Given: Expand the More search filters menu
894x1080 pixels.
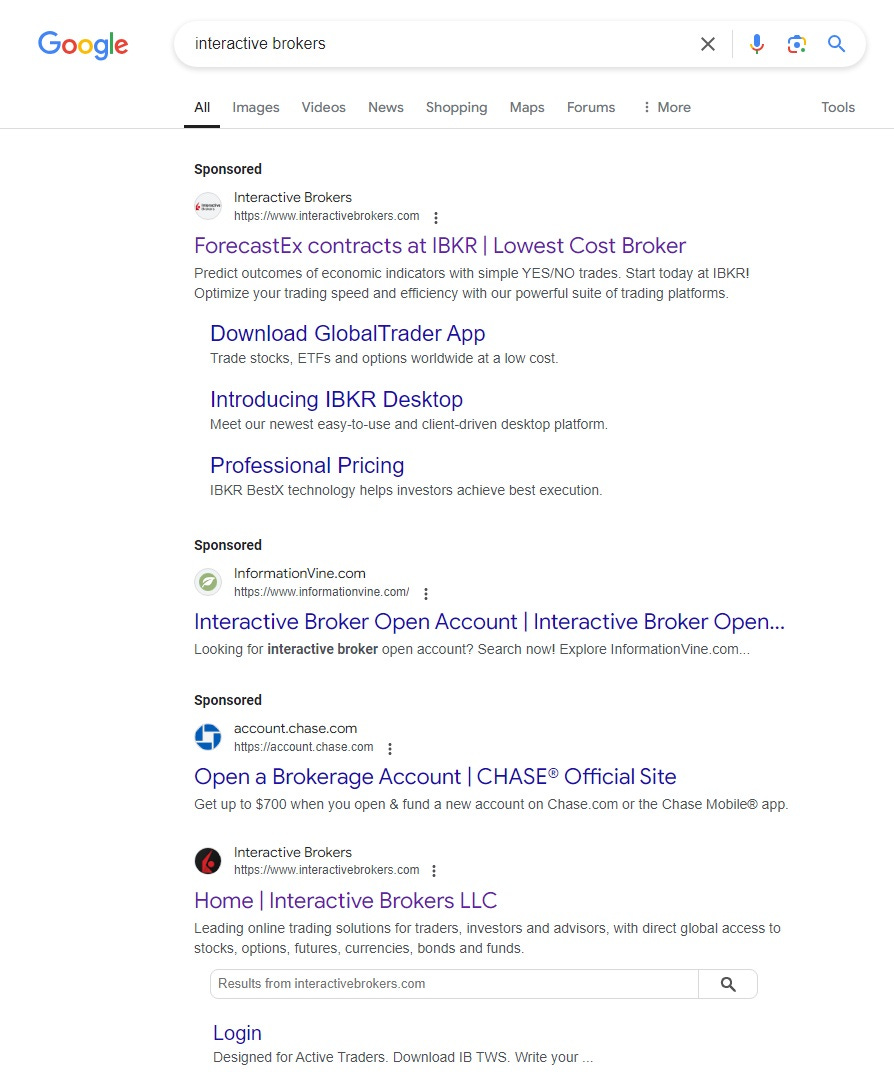Looking at the screenshot, I should coord(666,107).
